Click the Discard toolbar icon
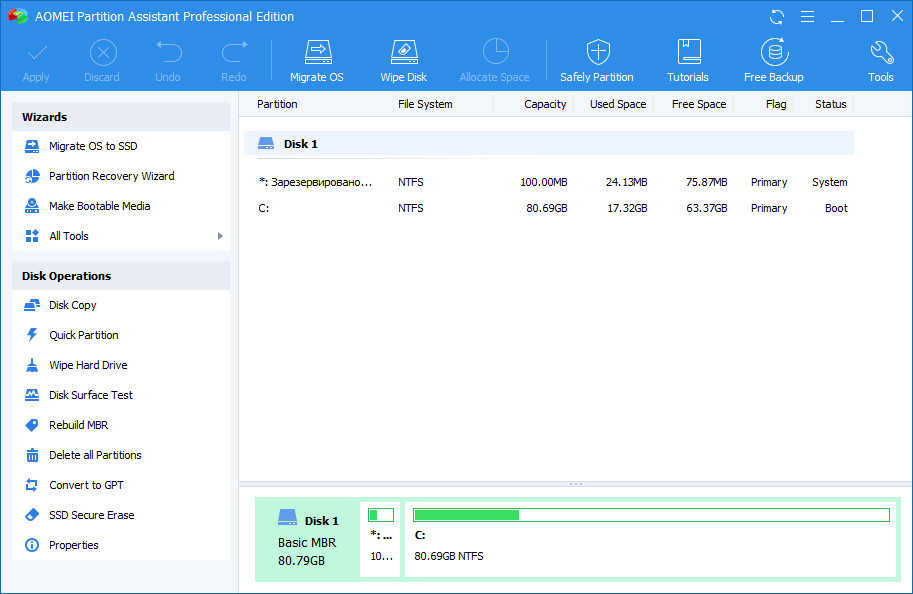This screenshot has width=913, height=594. click(x=103, y=54)
